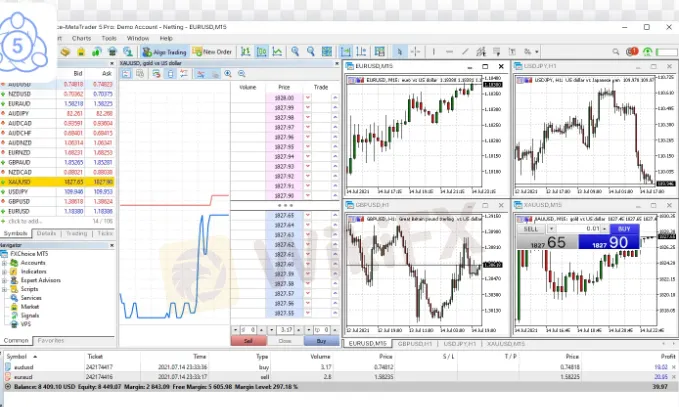Click the down arrow at price 1828.00

pyautogui.click(x=307, y=98)
